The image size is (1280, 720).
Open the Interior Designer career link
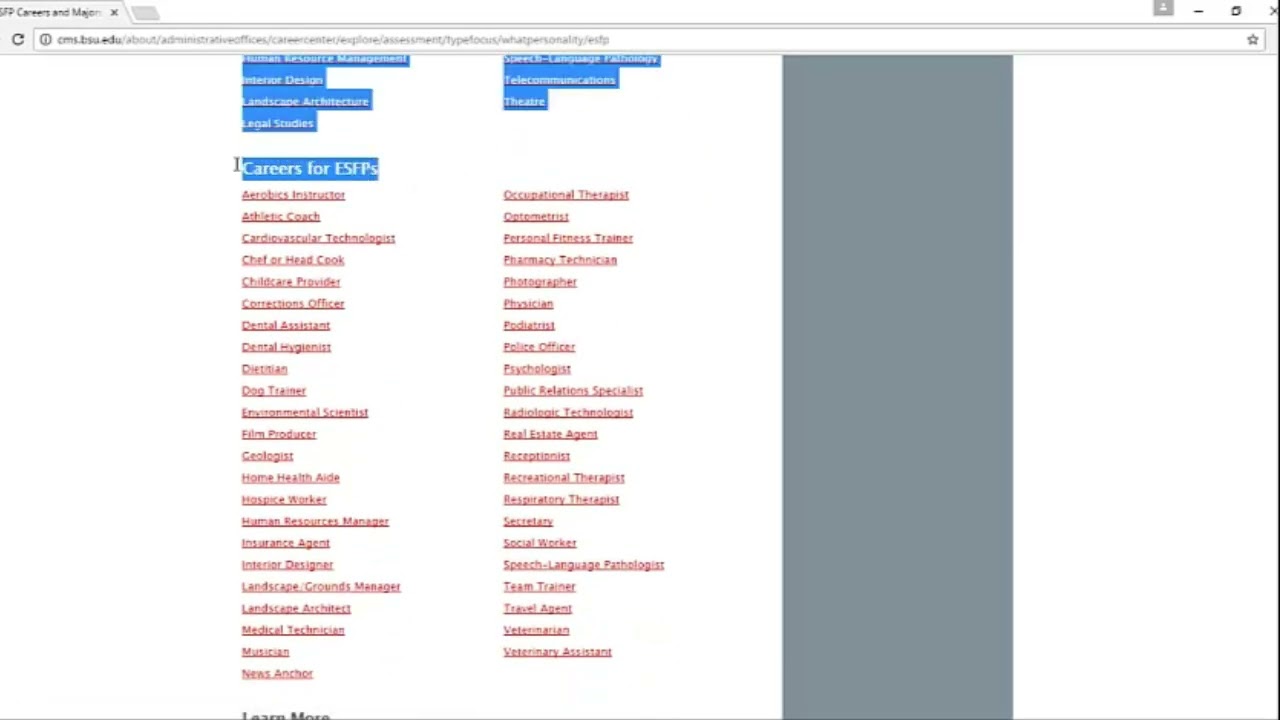tap(287, 565)
